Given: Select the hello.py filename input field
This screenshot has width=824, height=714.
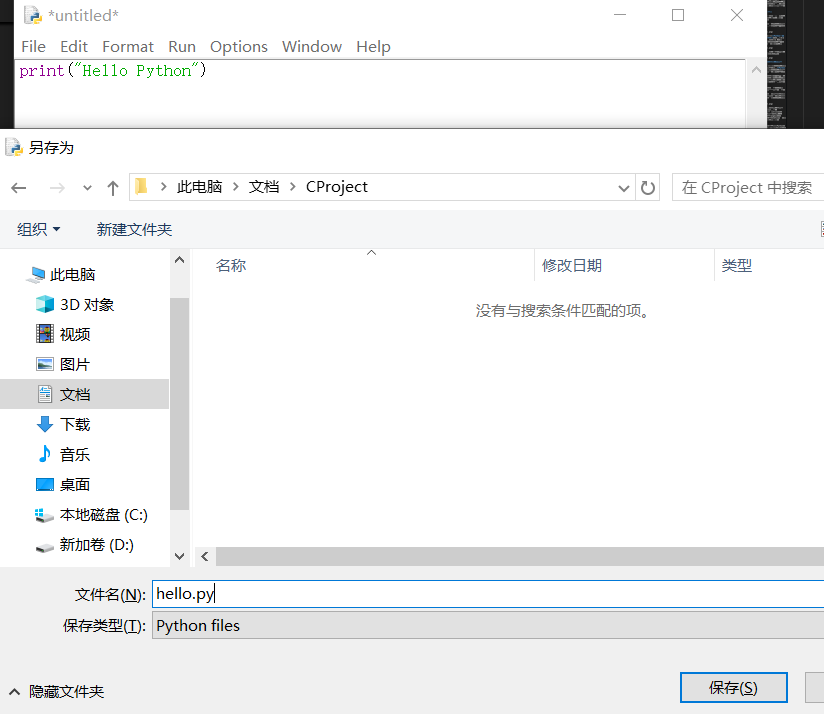Looking at the screenshot, I should click(x=300, y=593).
